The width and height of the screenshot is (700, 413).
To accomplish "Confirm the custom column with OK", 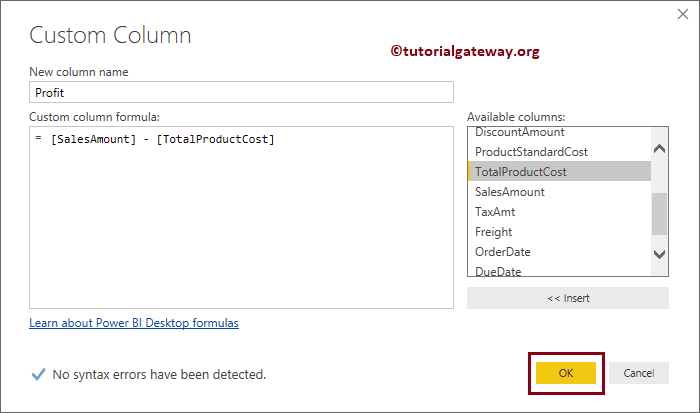I will [566, 373].
